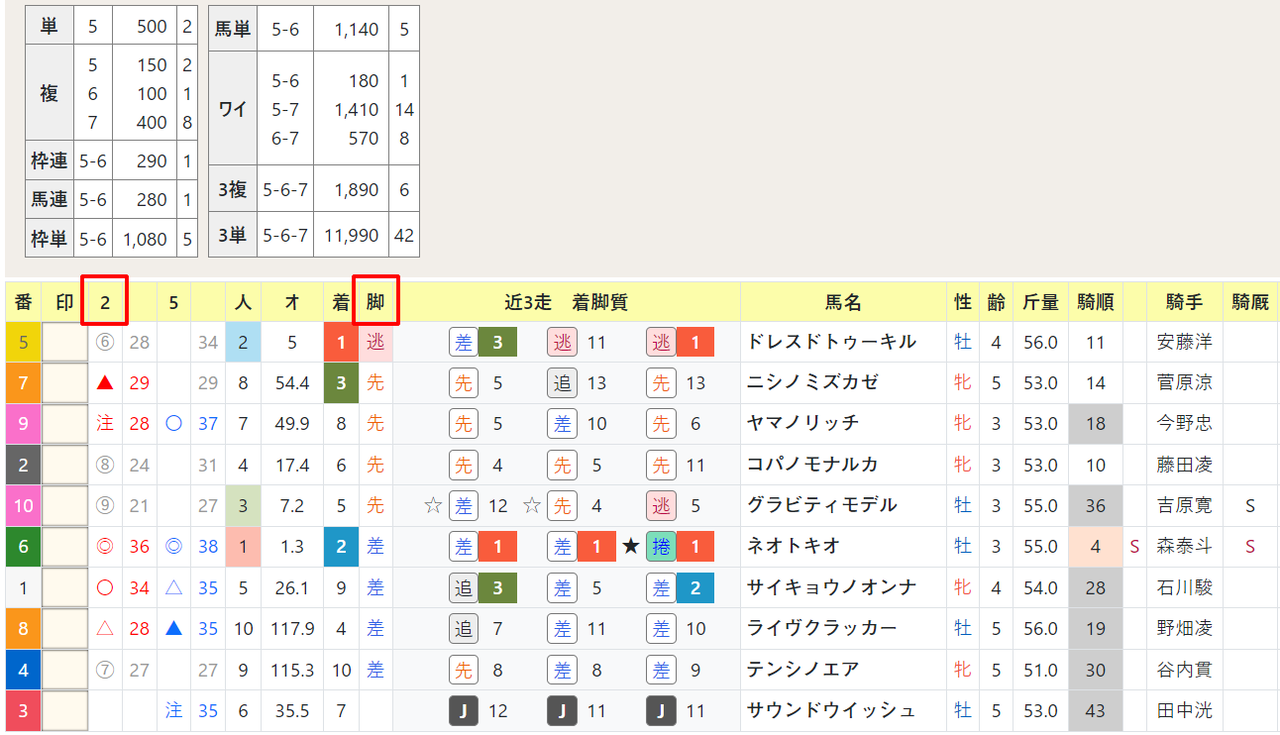Click the 117.9 odds value for ライヴクラッカー

[293, 628]
